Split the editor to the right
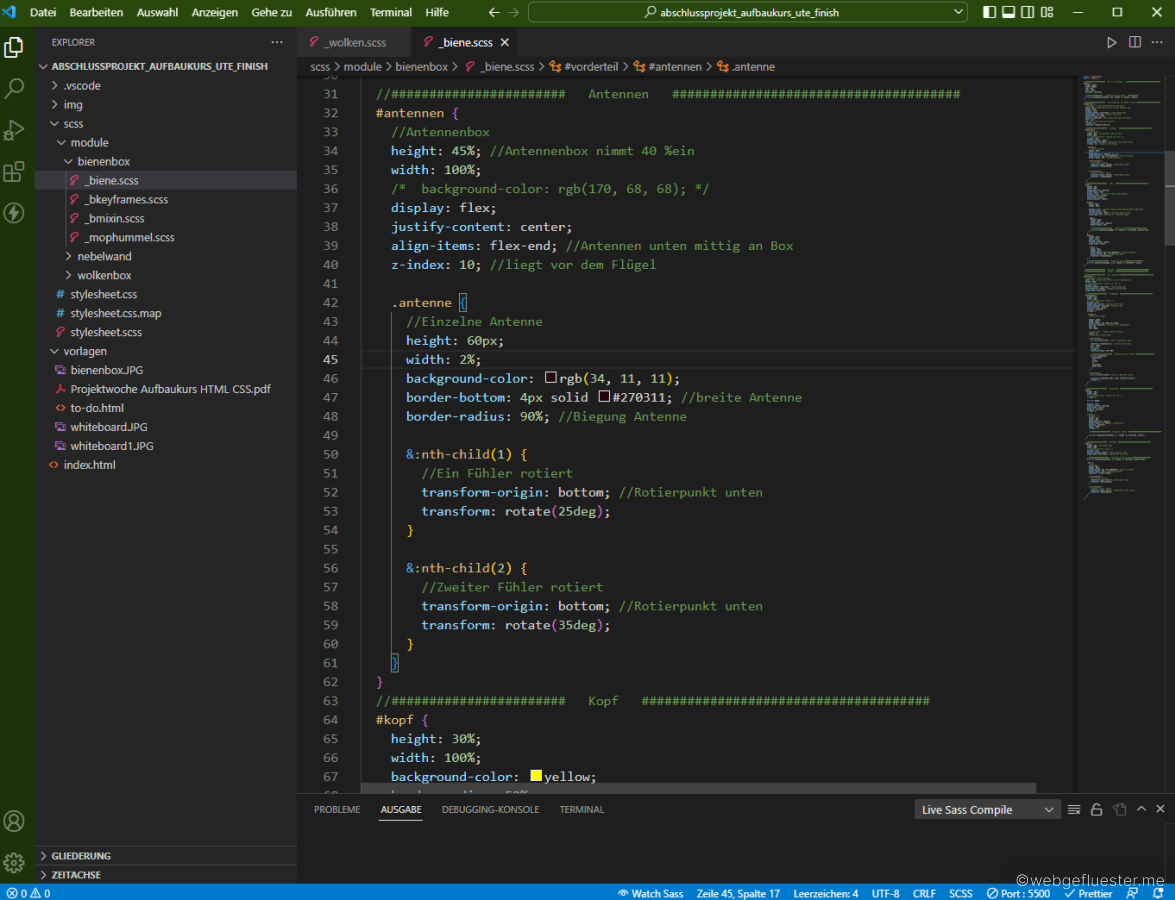 (x=1135, y=43)
